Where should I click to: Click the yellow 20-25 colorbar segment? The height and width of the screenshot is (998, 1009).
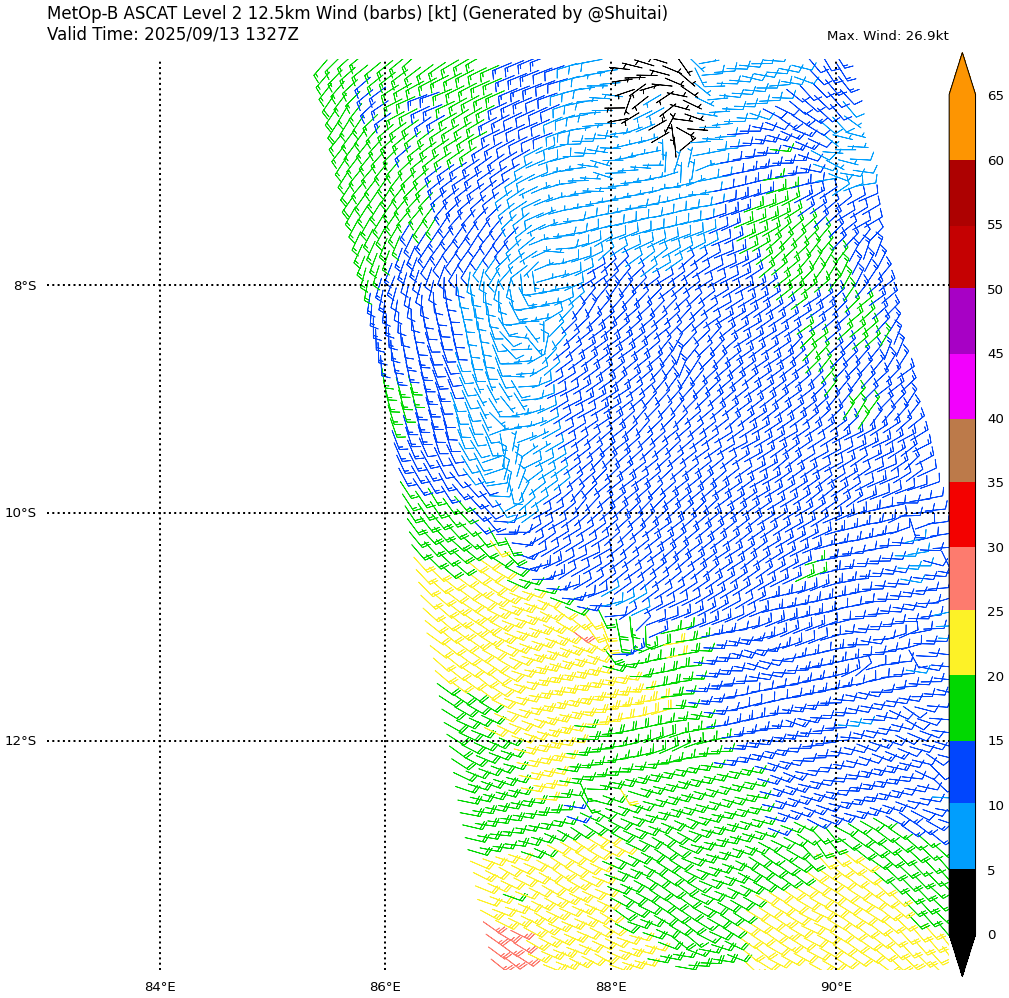point(962,643)
